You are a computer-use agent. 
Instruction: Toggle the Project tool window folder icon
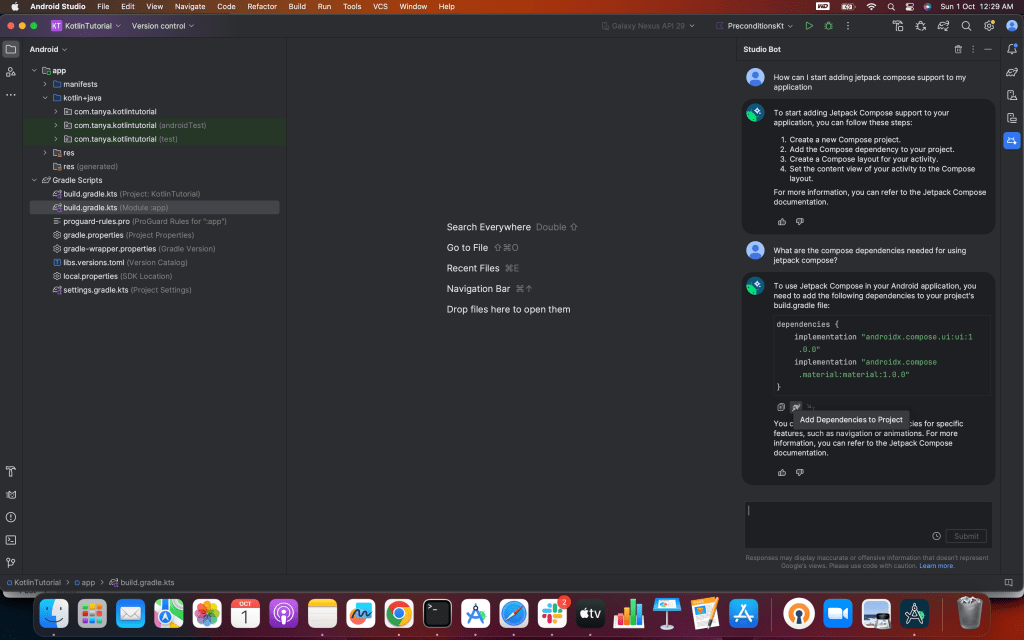11,49
